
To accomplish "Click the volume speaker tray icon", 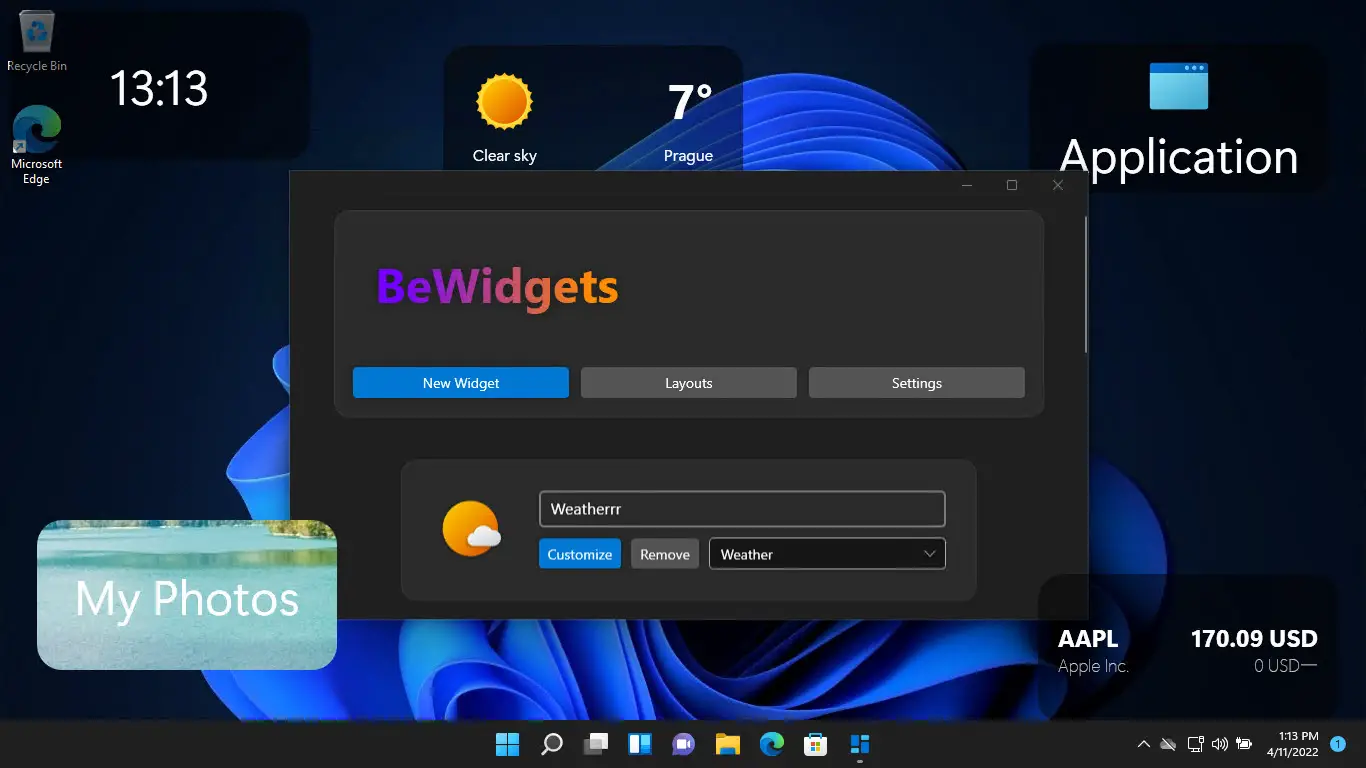I will click(1219, 744).
